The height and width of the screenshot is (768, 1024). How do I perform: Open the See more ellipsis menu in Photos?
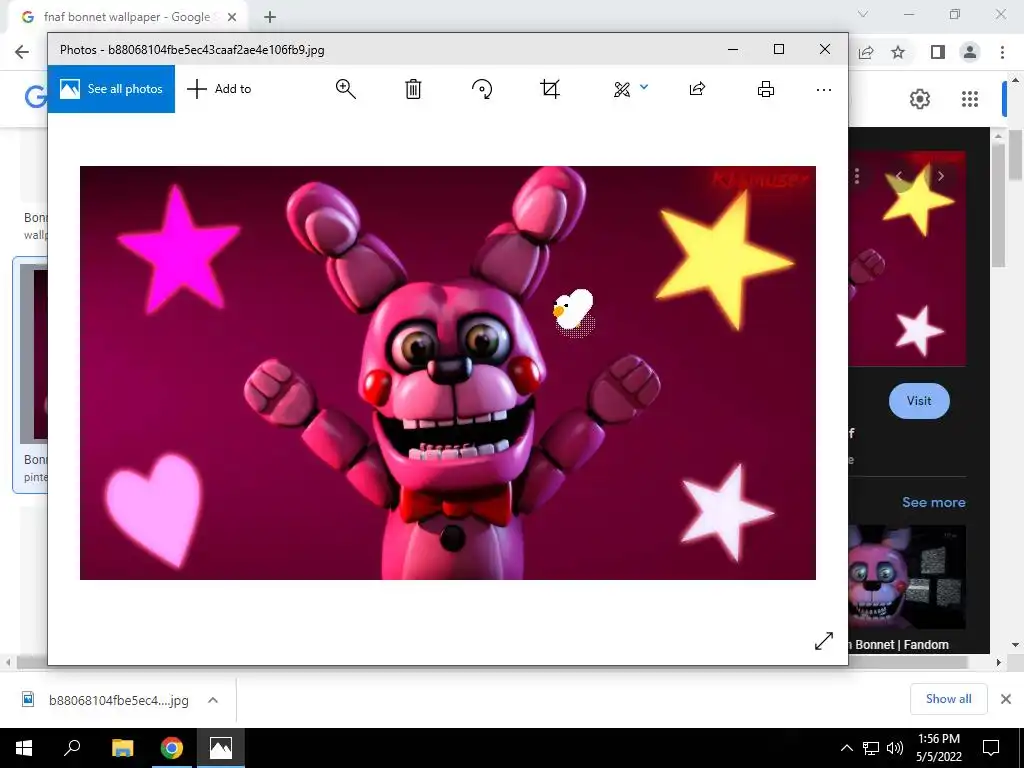824,89
